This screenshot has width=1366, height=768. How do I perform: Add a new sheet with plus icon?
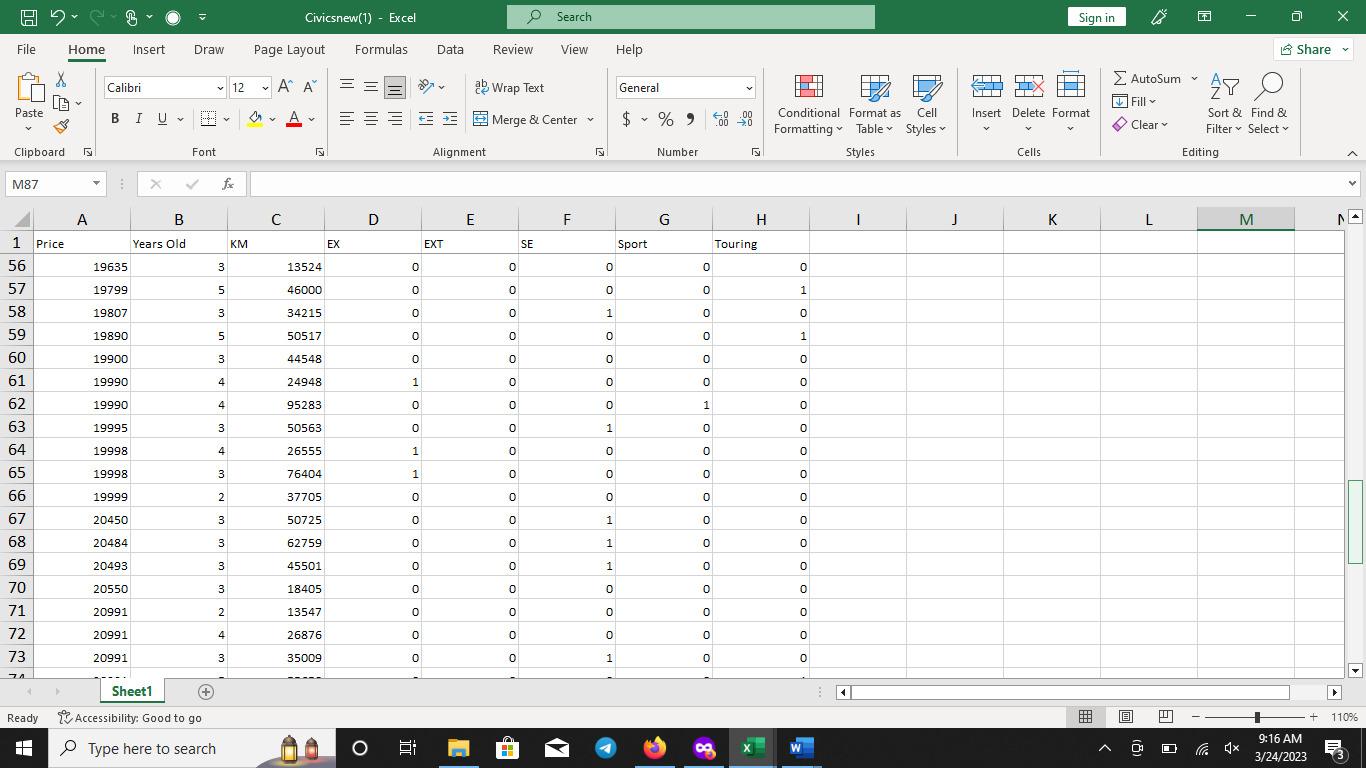(x=206, y=692)
